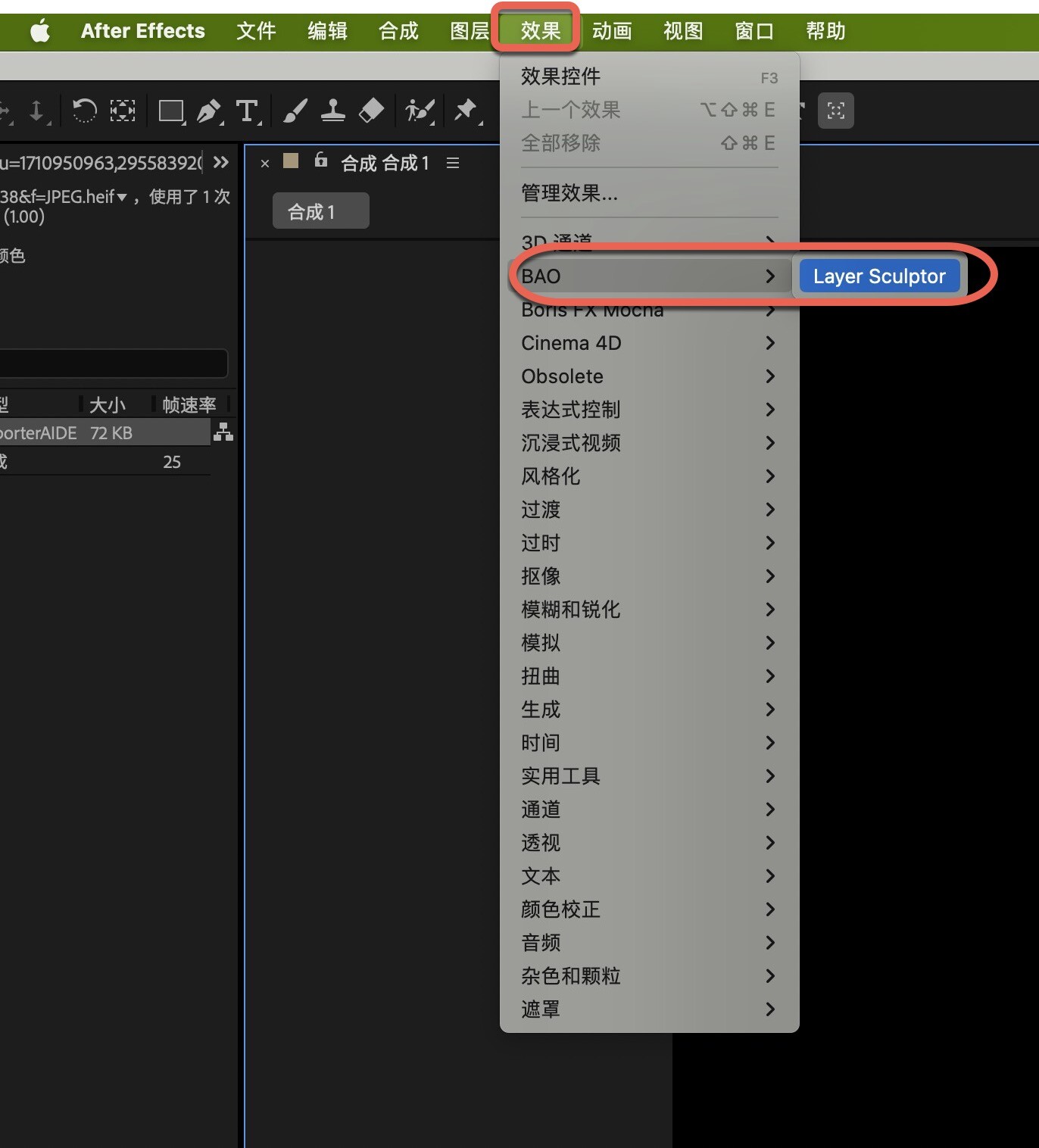Click the BAO submenu entry
Viewport: 1039px width, 1148px height.
click(650, 276)
